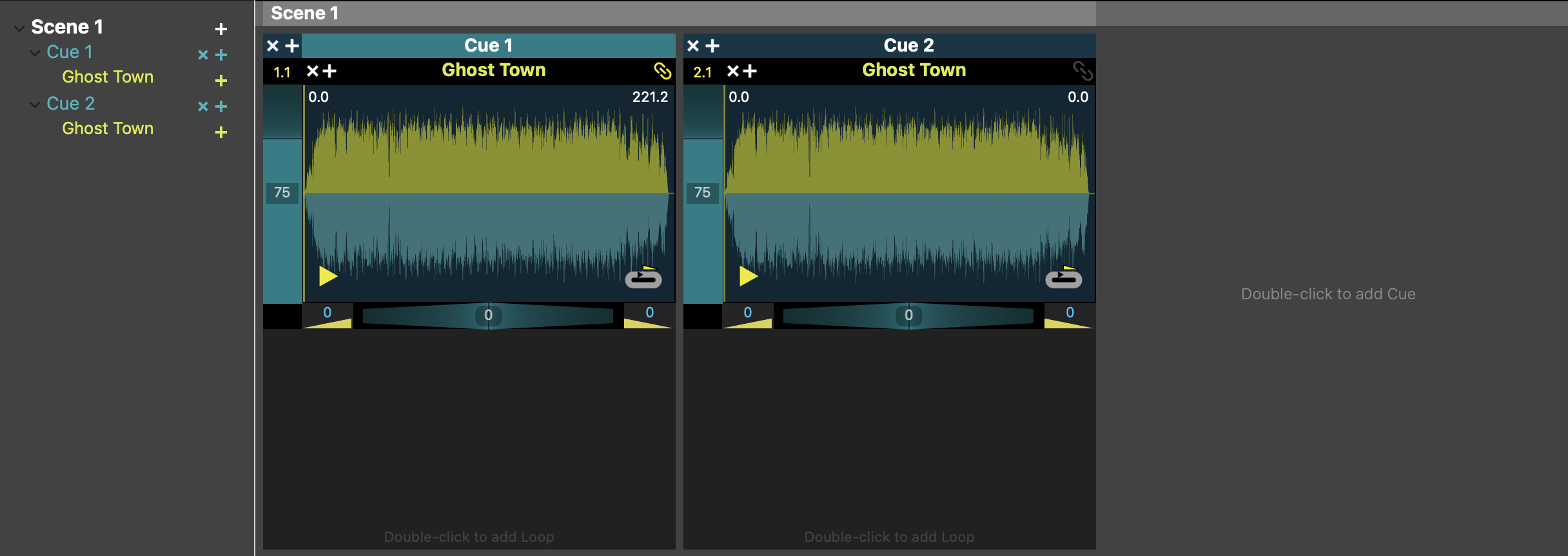
Task: Click the plus on track 2.1
Action: point(750,71)
